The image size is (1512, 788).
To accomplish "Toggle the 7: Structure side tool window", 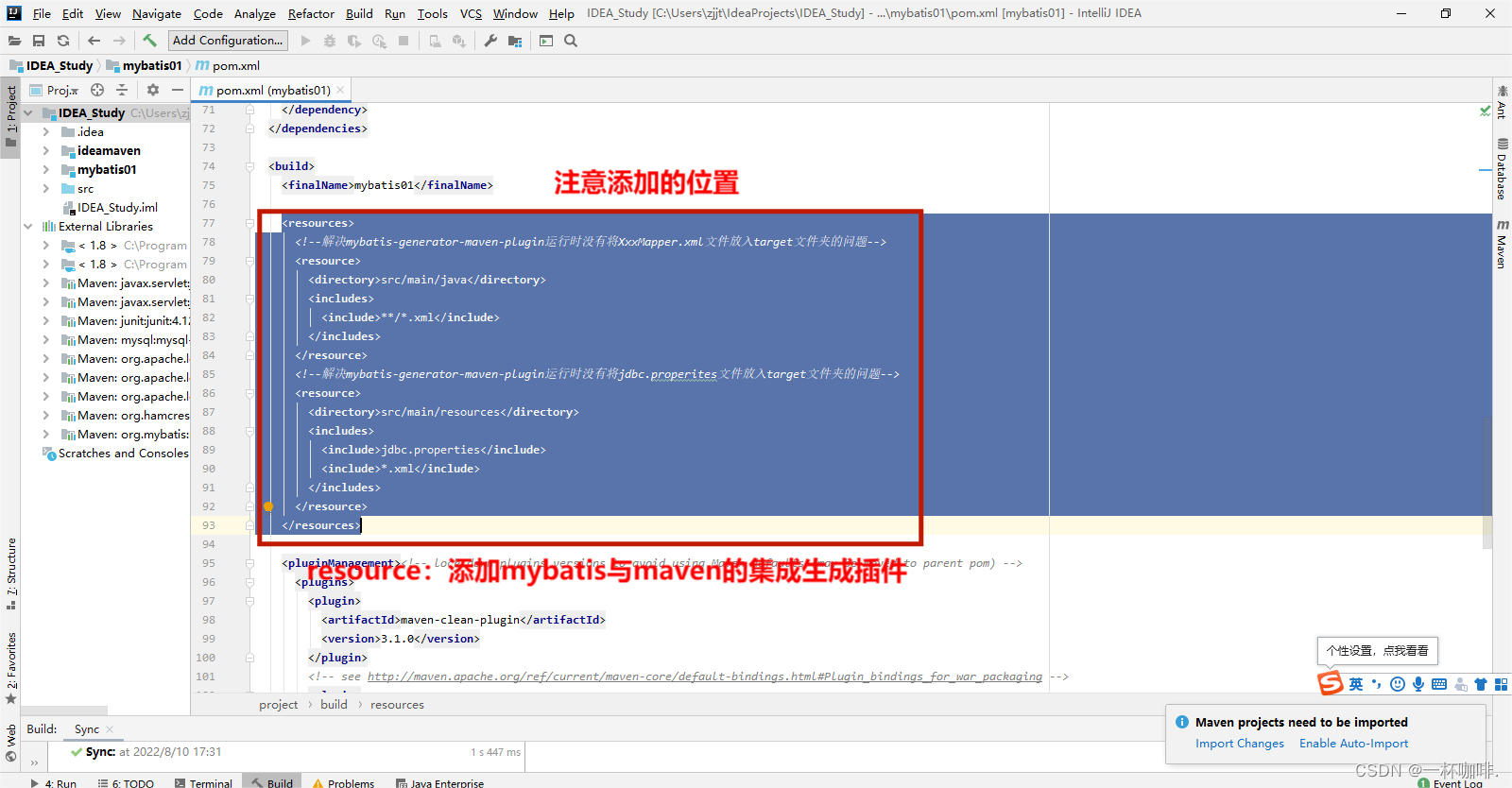I will coord(10,574).
